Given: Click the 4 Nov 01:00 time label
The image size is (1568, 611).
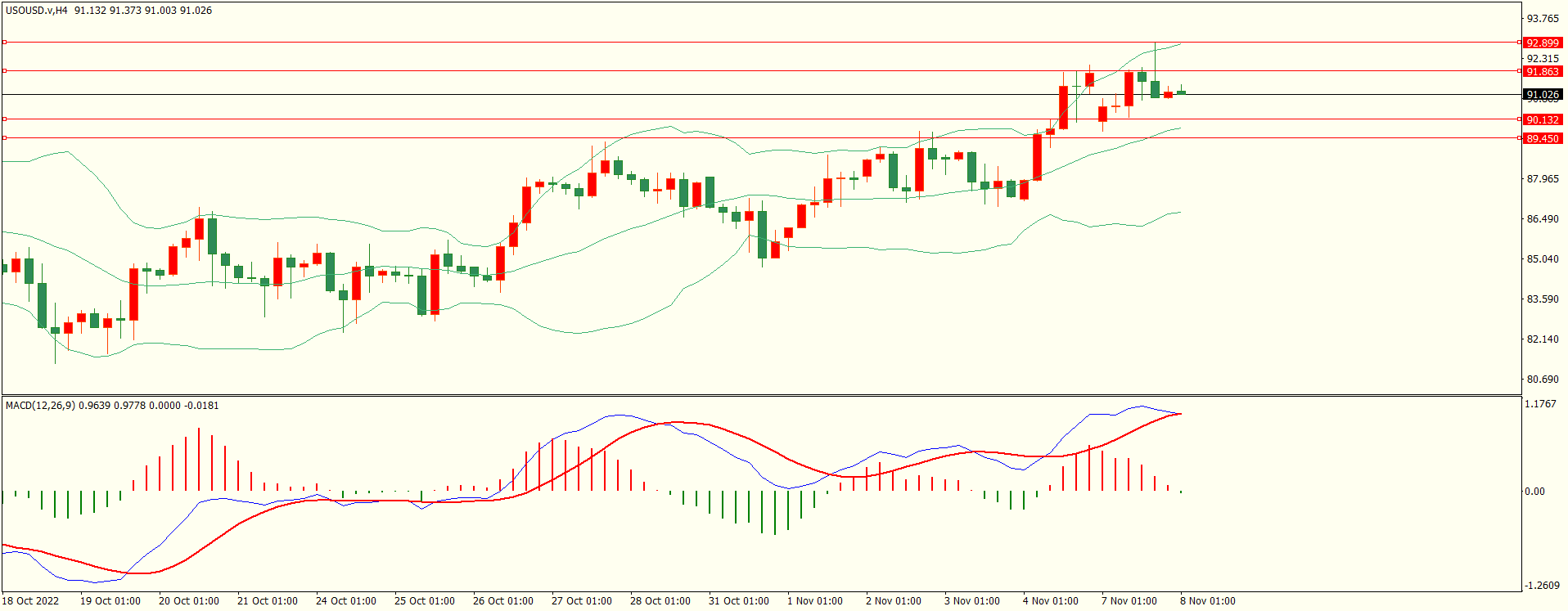Looking at the screenshot, I should 1051,601.
